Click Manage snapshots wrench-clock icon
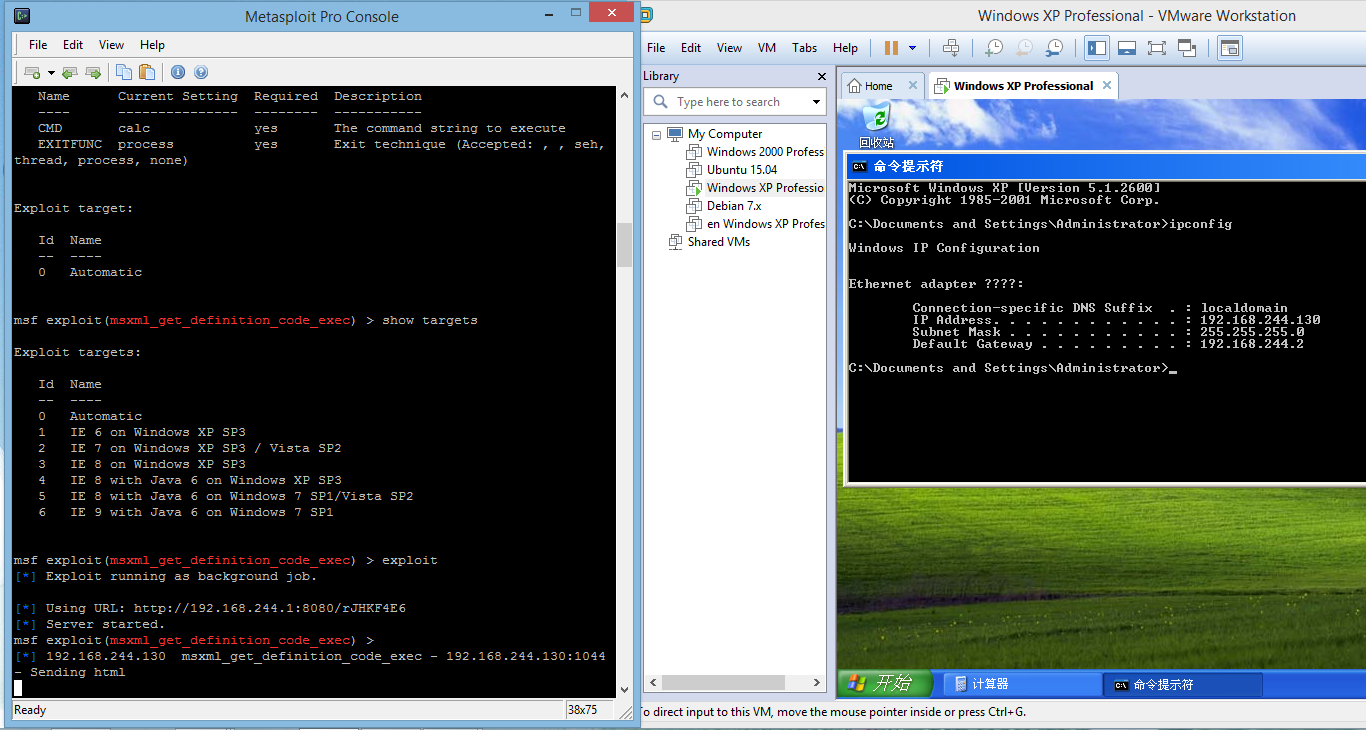1366x730 pixels. [x=1055, y=48]
